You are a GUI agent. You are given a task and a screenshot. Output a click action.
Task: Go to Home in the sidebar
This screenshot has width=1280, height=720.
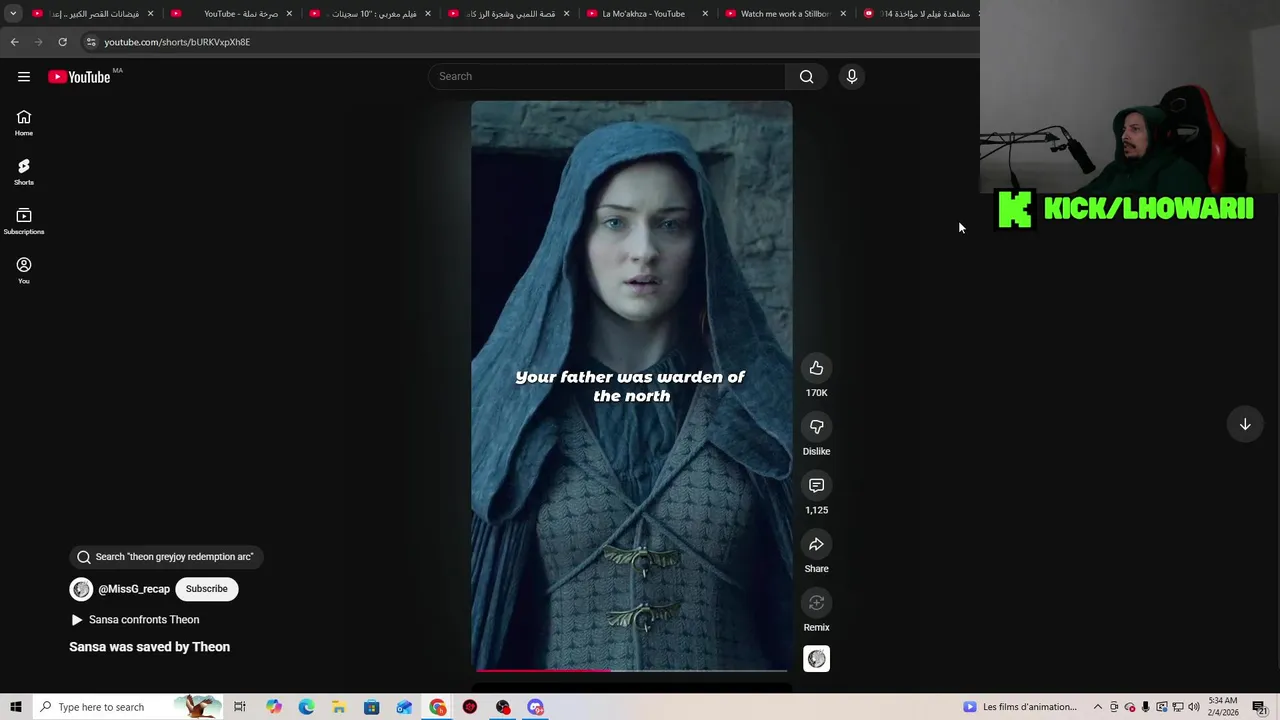[24, 123]
